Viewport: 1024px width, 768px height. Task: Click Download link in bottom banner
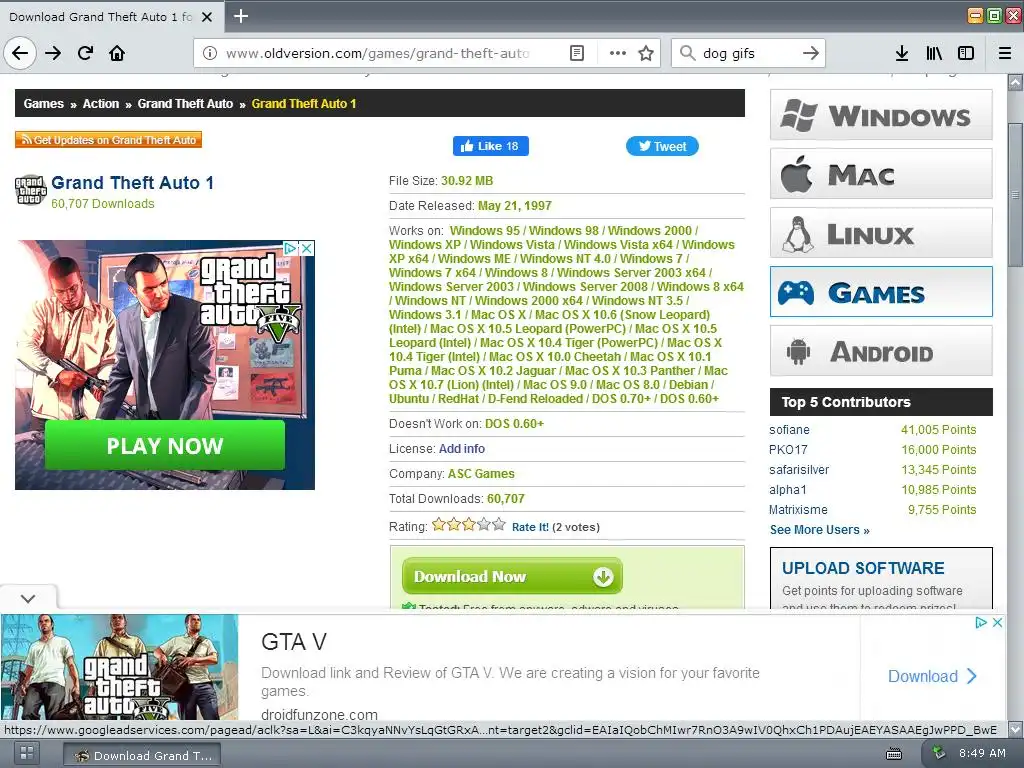click(932, 676)
